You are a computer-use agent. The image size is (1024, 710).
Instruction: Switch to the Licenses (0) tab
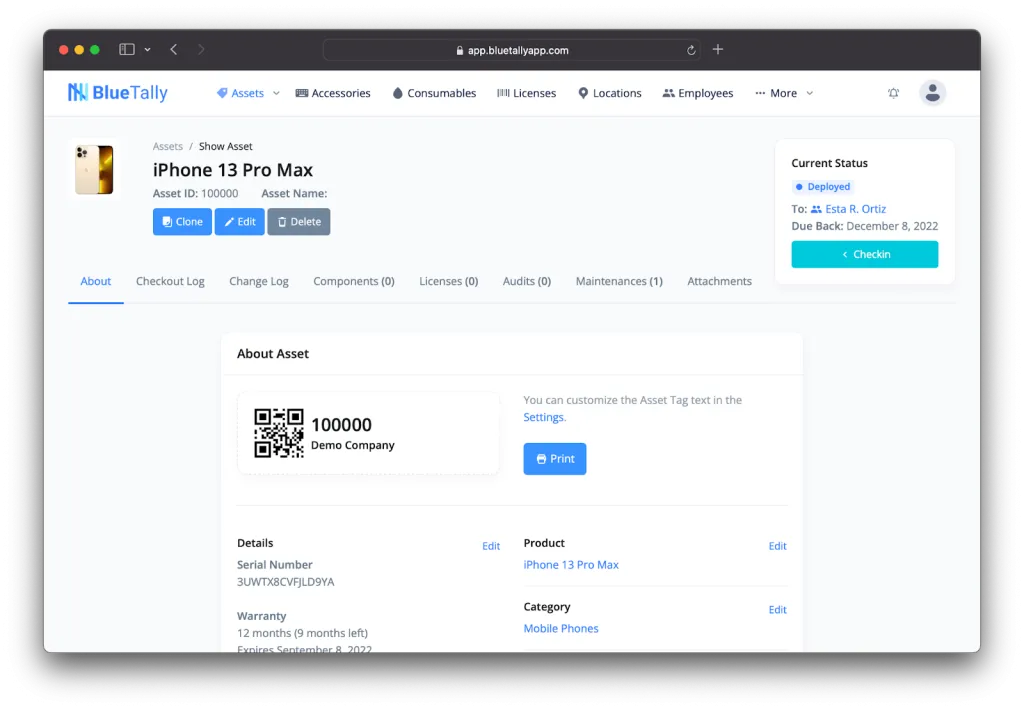pyautogui.click(x=449, y=282)
